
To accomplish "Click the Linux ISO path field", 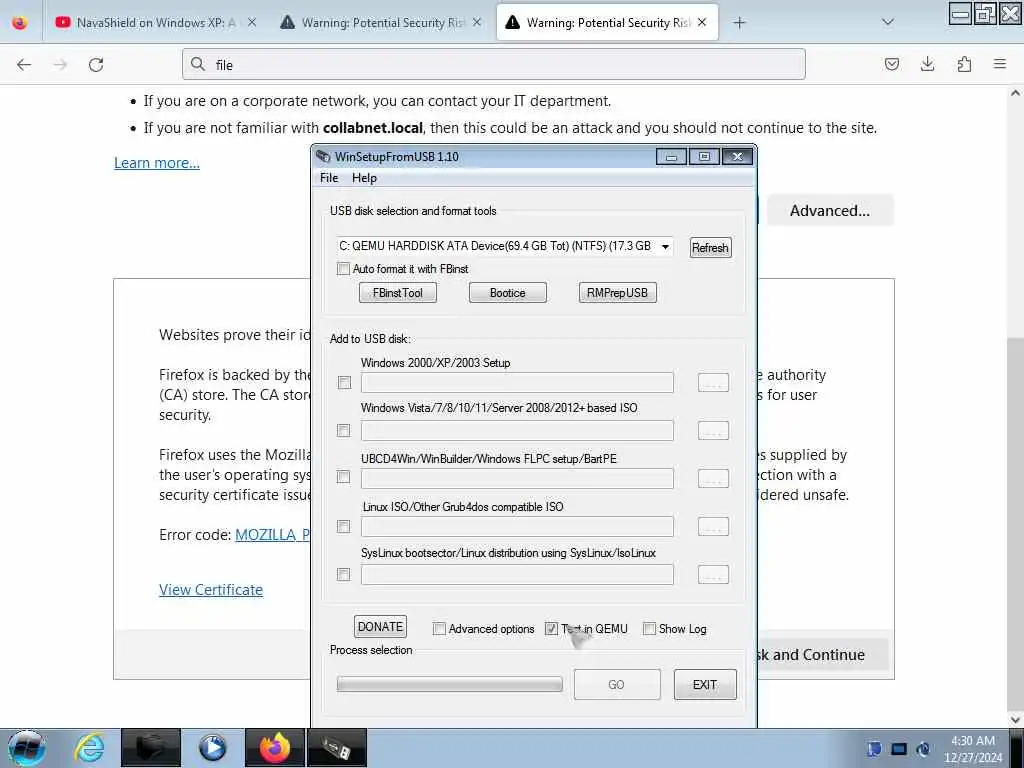I will pos(517,526).
